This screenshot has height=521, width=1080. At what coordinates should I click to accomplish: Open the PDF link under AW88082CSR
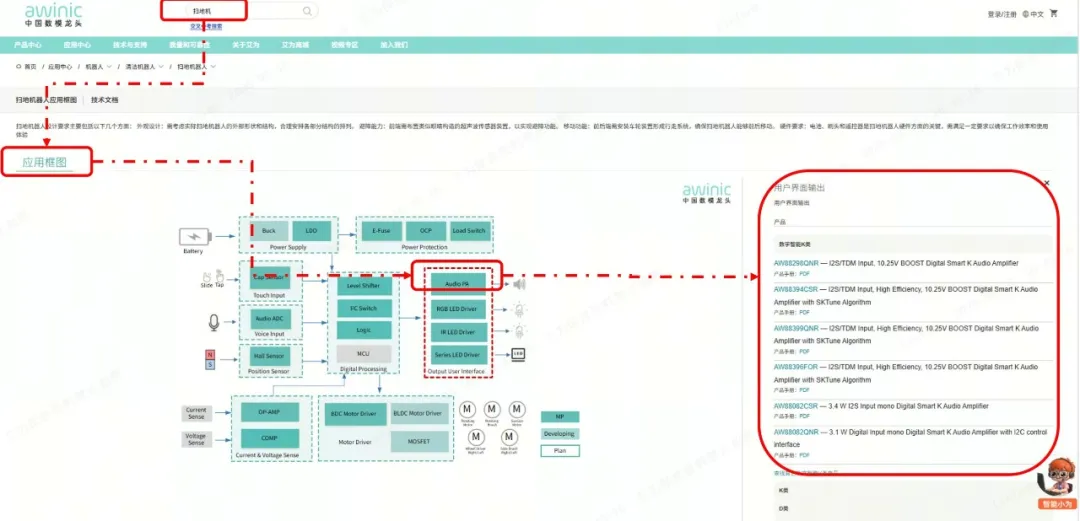click(804, 416)
